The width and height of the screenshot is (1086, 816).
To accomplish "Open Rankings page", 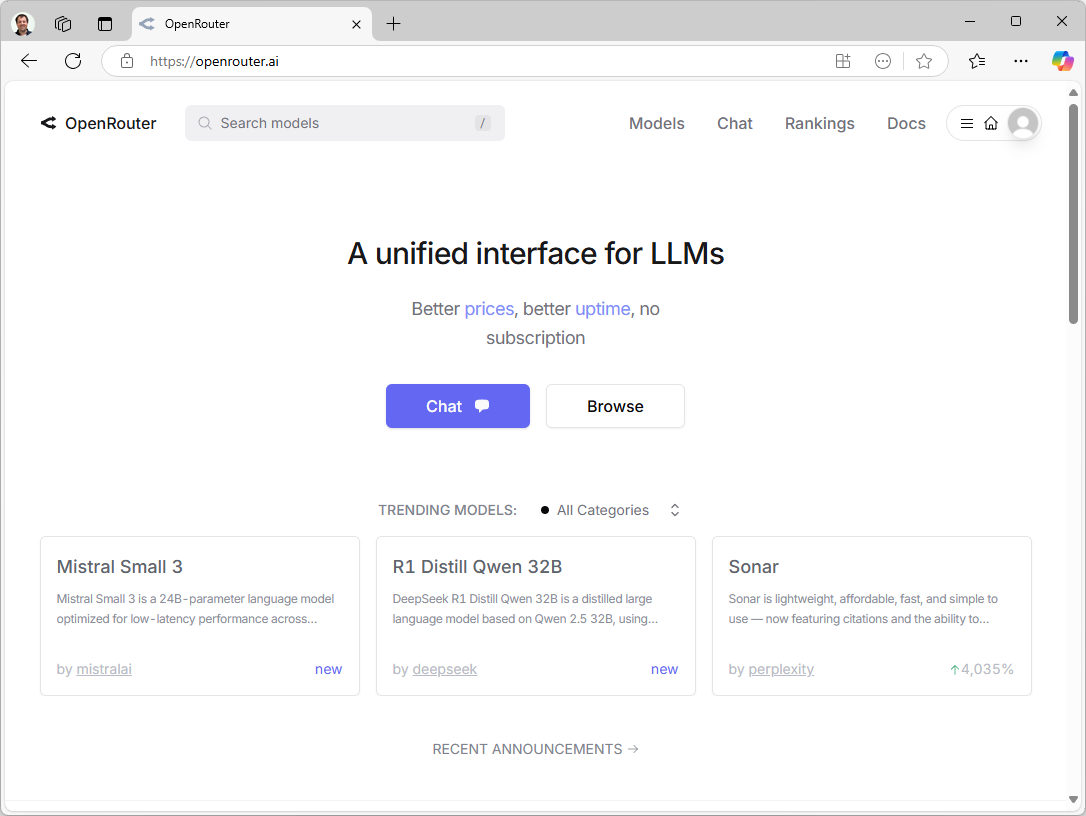I will click(819, 123).
